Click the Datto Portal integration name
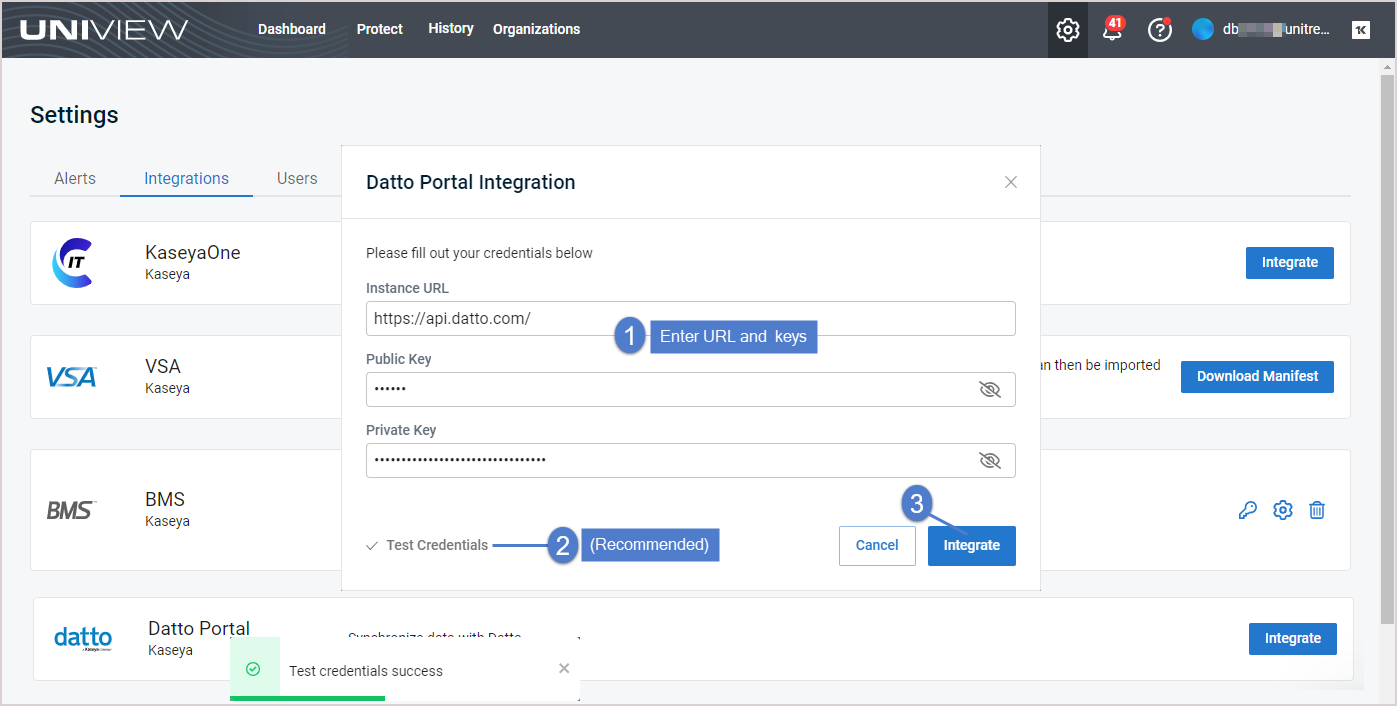 click(199, 628)
